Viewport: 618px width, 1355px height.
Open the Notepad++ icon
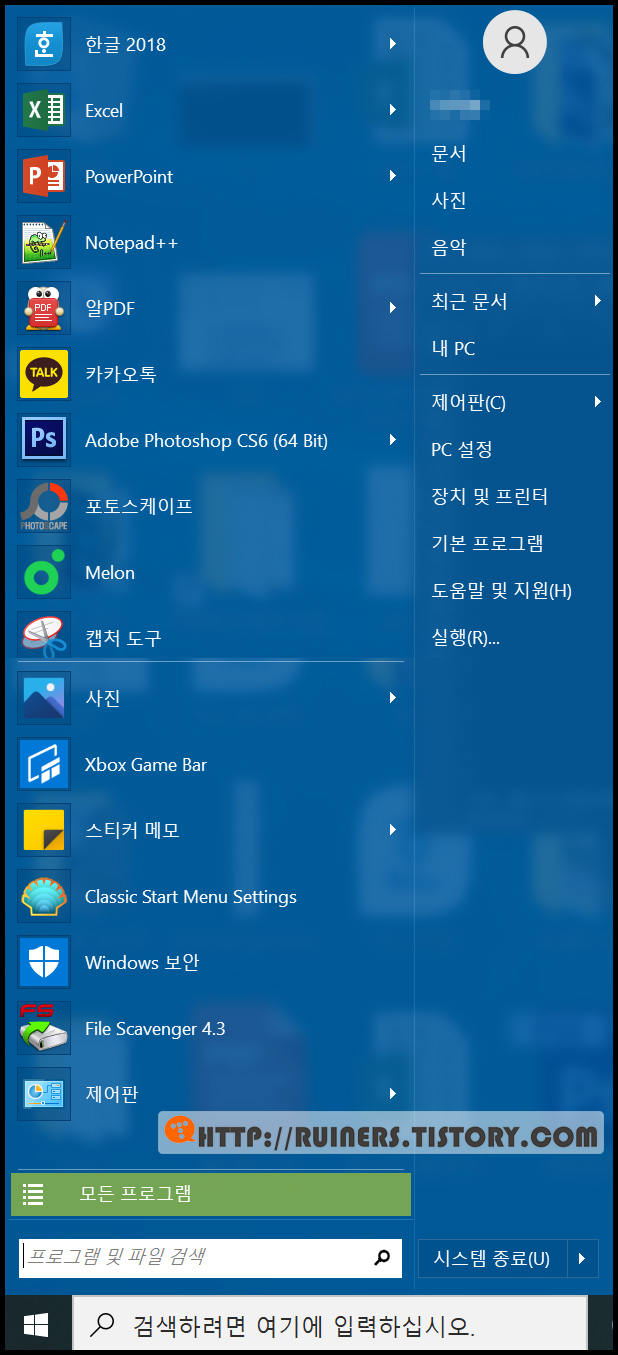pos(44,242)
